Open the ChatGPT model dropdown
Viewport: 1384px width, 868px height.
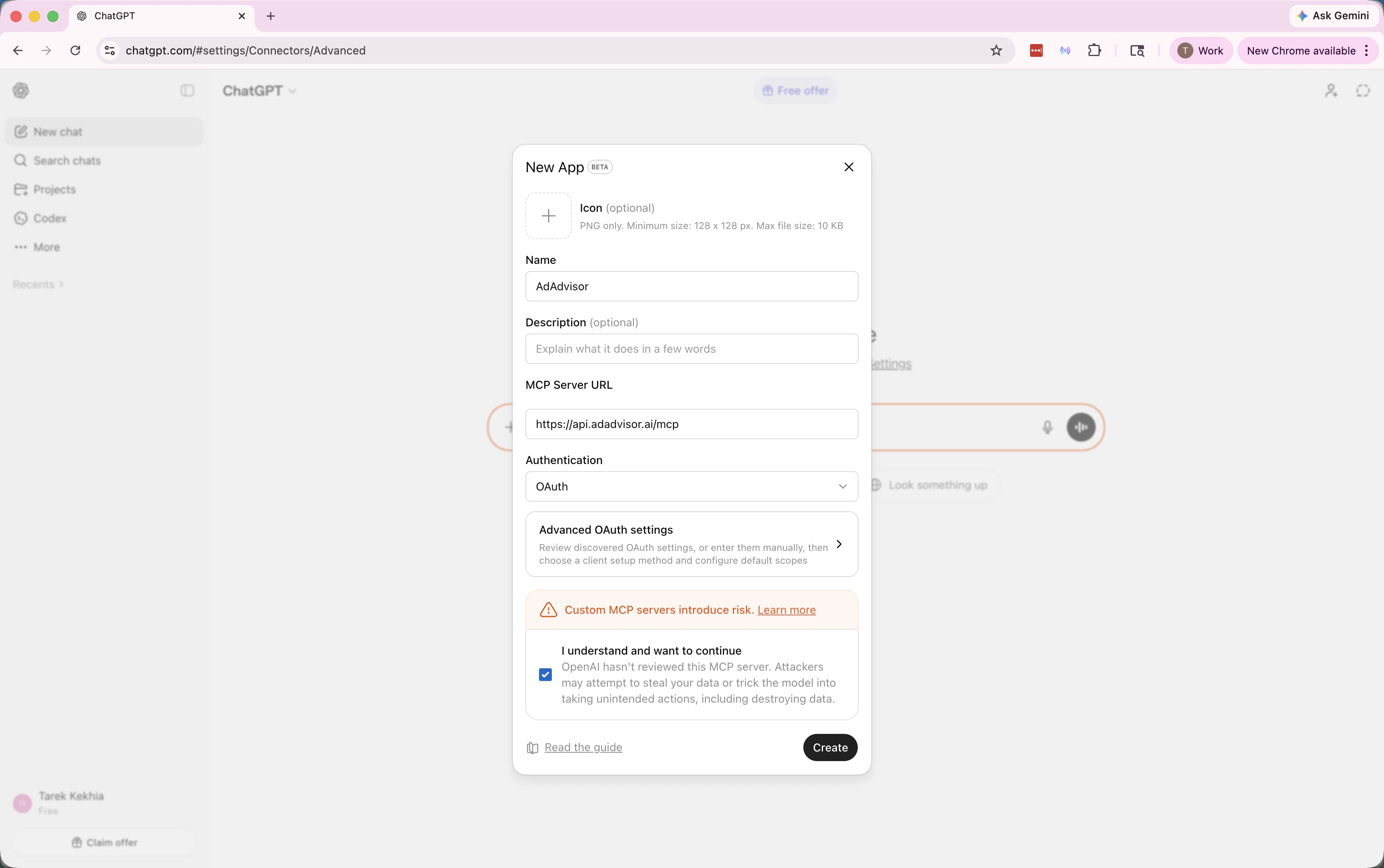coord(259,91)
